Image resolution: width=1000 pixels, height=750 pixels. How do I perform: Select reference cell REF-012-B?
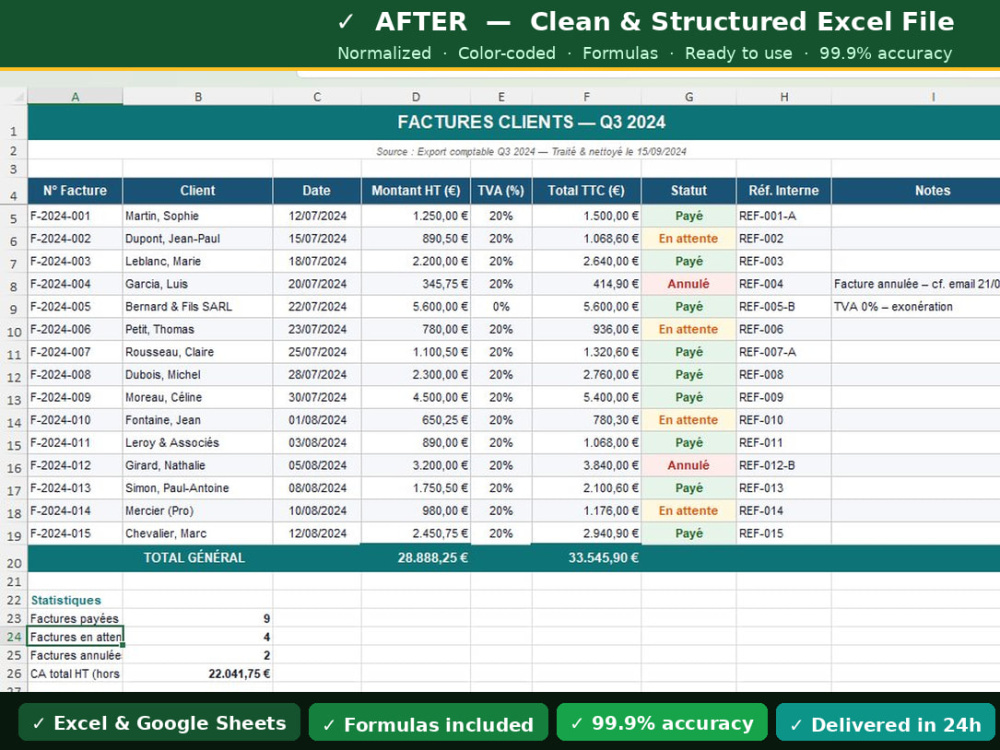pyautogui.click(x=784, y=465)
